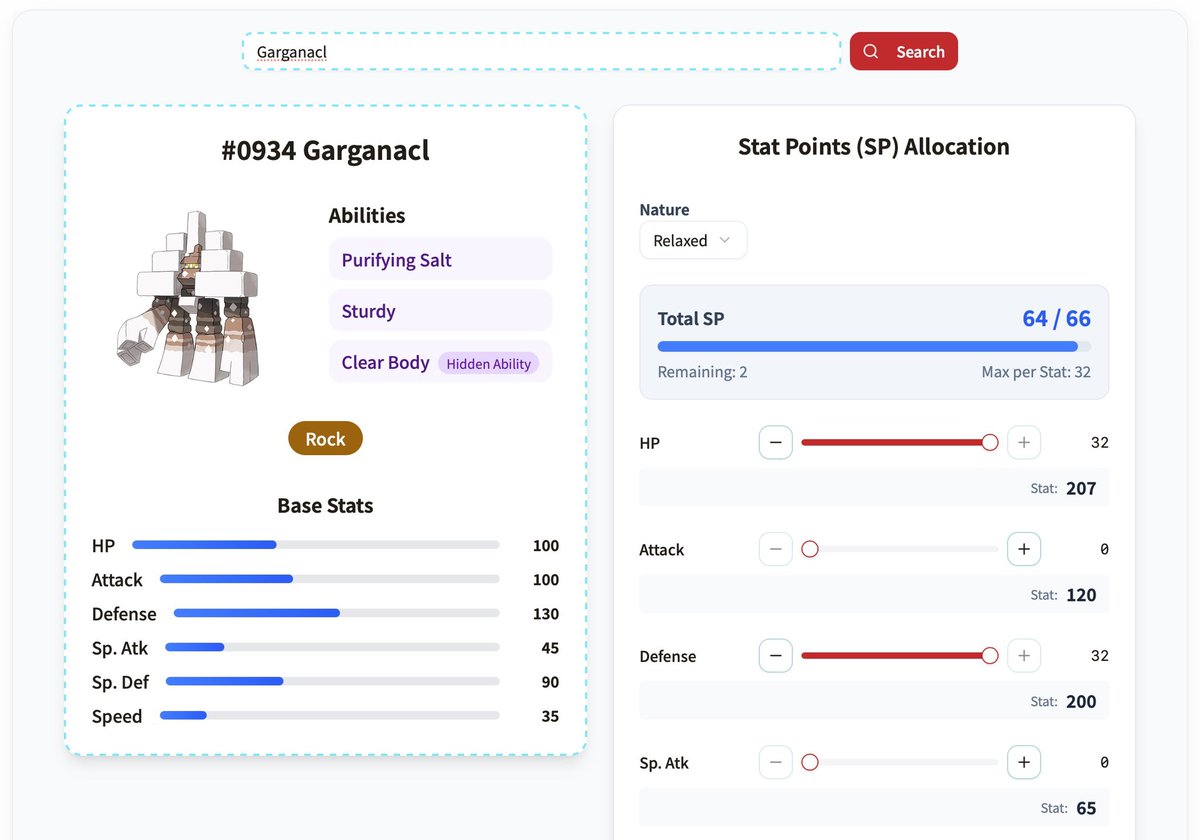Image resolution: width=1200 pixels, height=840 pixels.
Task: Decrease Sp. Atk stat points with minus button
Action: [776, 762]
